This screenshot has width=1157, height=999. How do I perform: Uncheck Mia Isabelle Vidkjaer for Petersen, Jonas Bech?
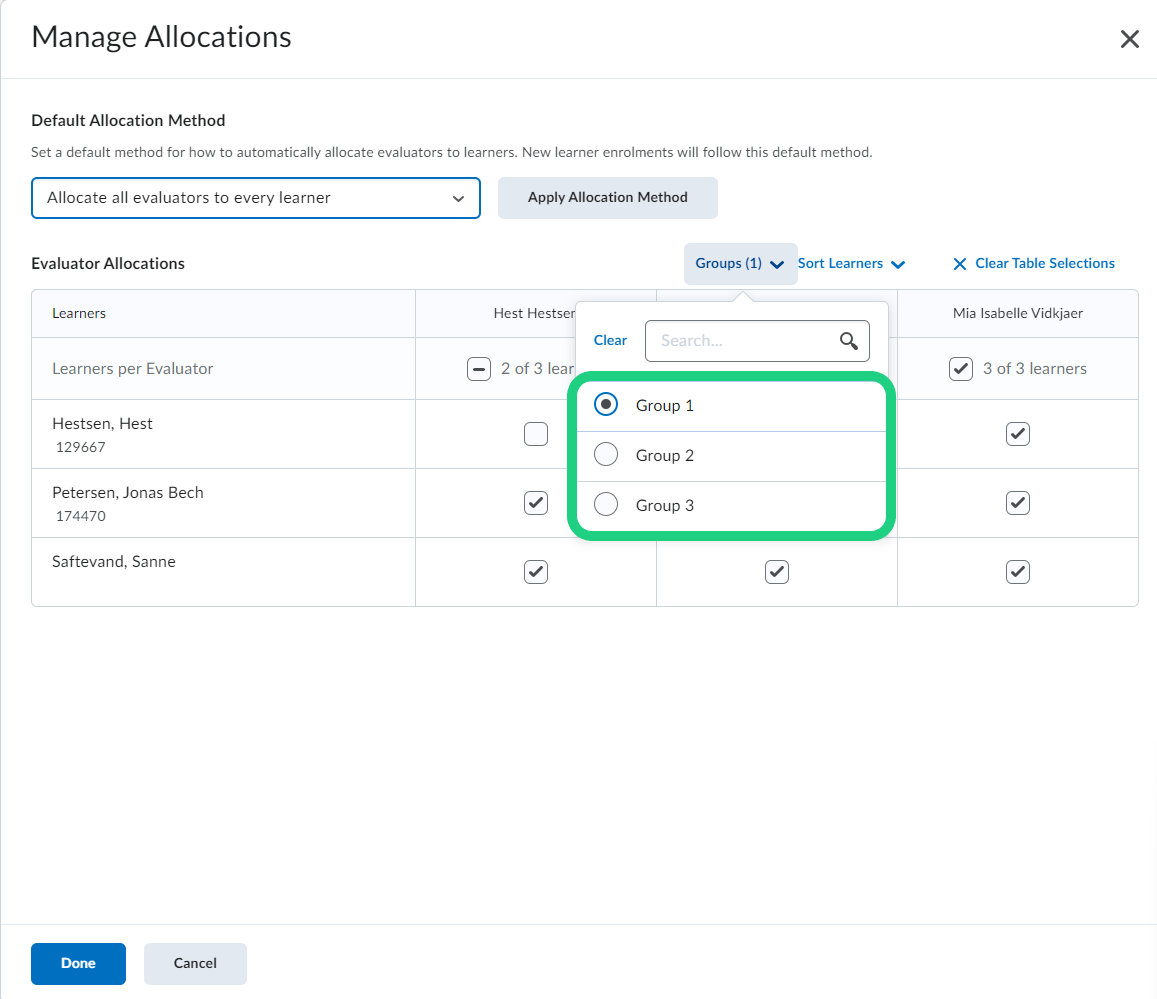[x=1017, y=503]
